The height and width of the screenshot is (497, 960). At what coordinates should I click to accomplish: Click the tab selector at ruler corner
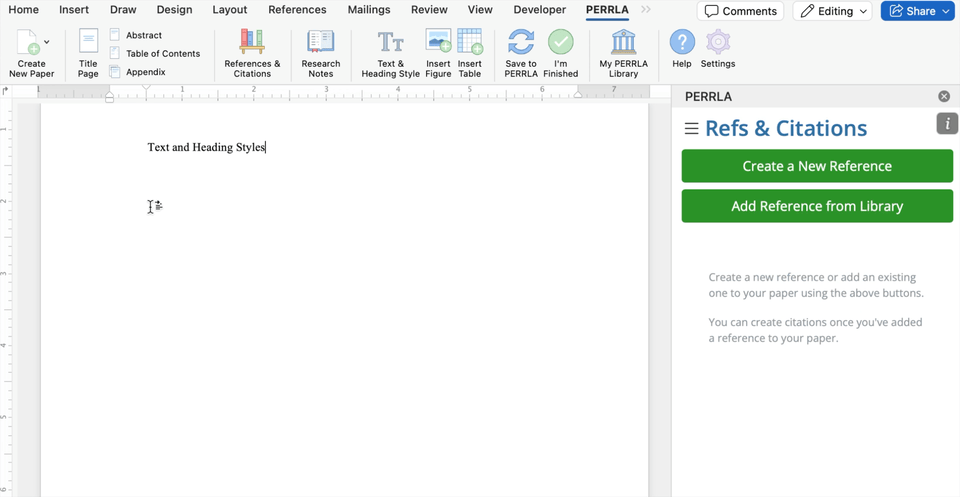click(x=6, y=91)
